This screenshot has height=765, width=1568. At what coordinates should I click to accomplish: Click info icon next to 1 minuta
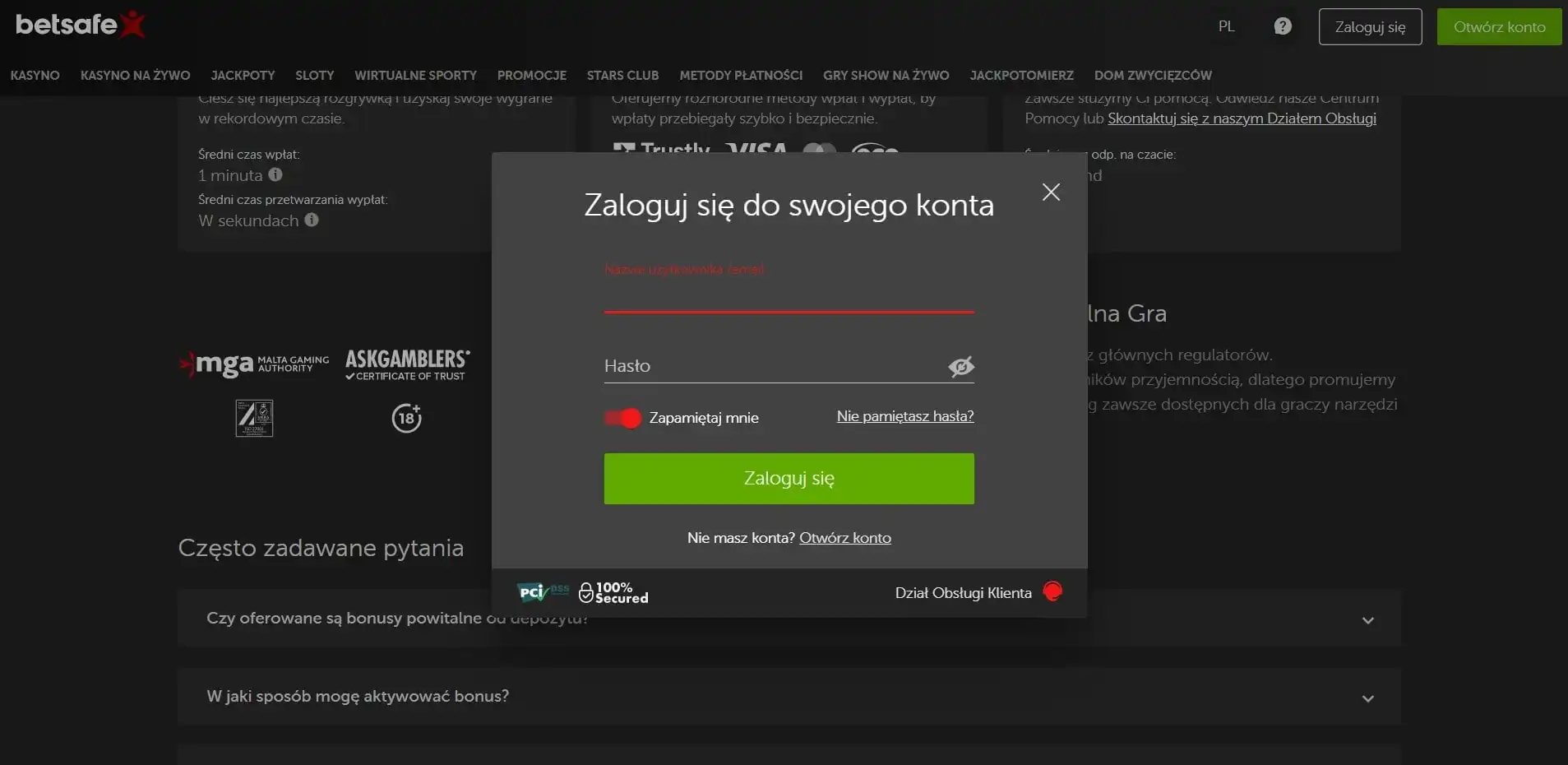pyautogui.click(x=275, y=174)
